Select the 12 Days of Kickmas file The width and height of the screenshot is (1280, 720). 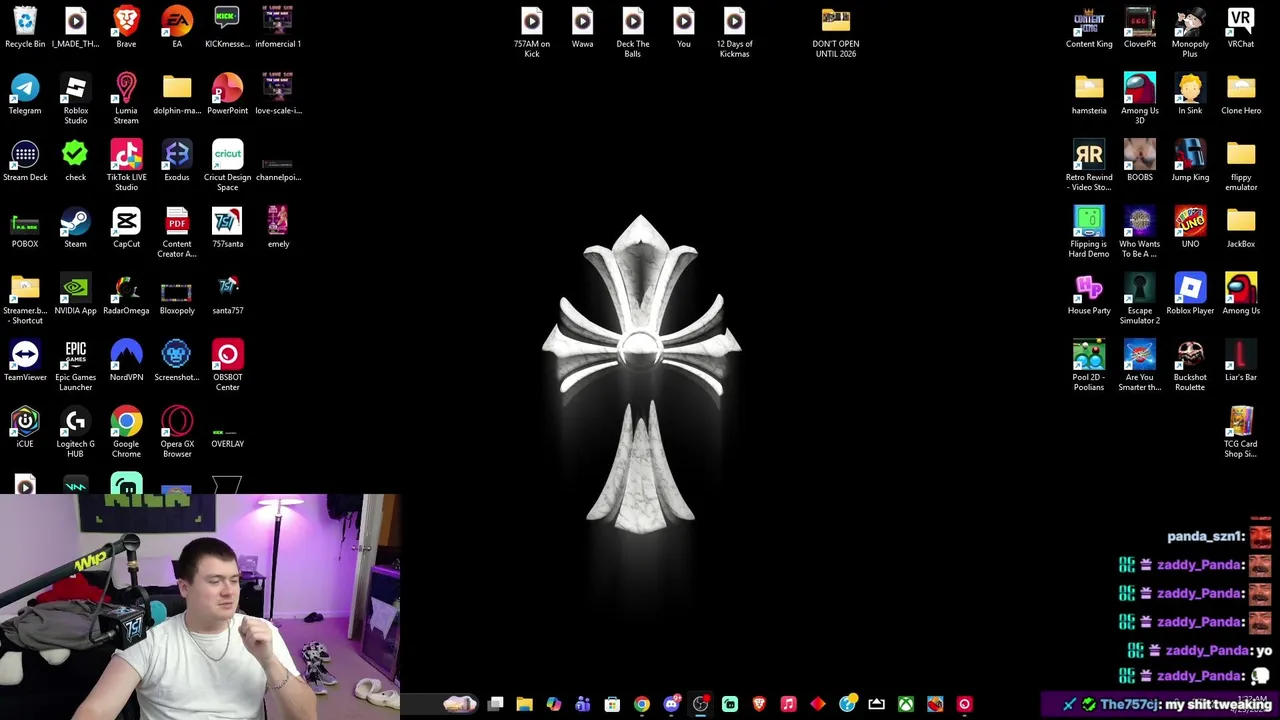[x=734, y=32]
